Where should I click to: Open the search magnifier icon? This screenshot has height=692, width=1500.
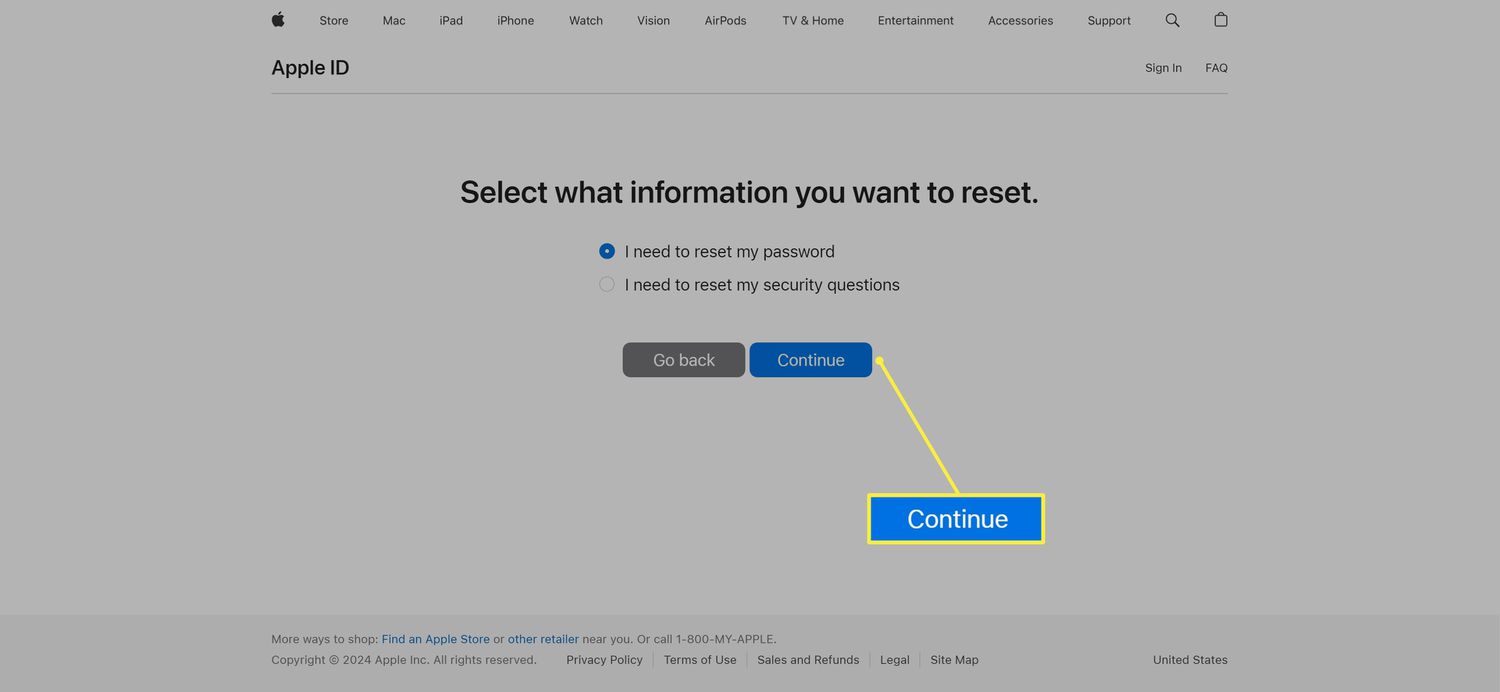point(1172,20)
